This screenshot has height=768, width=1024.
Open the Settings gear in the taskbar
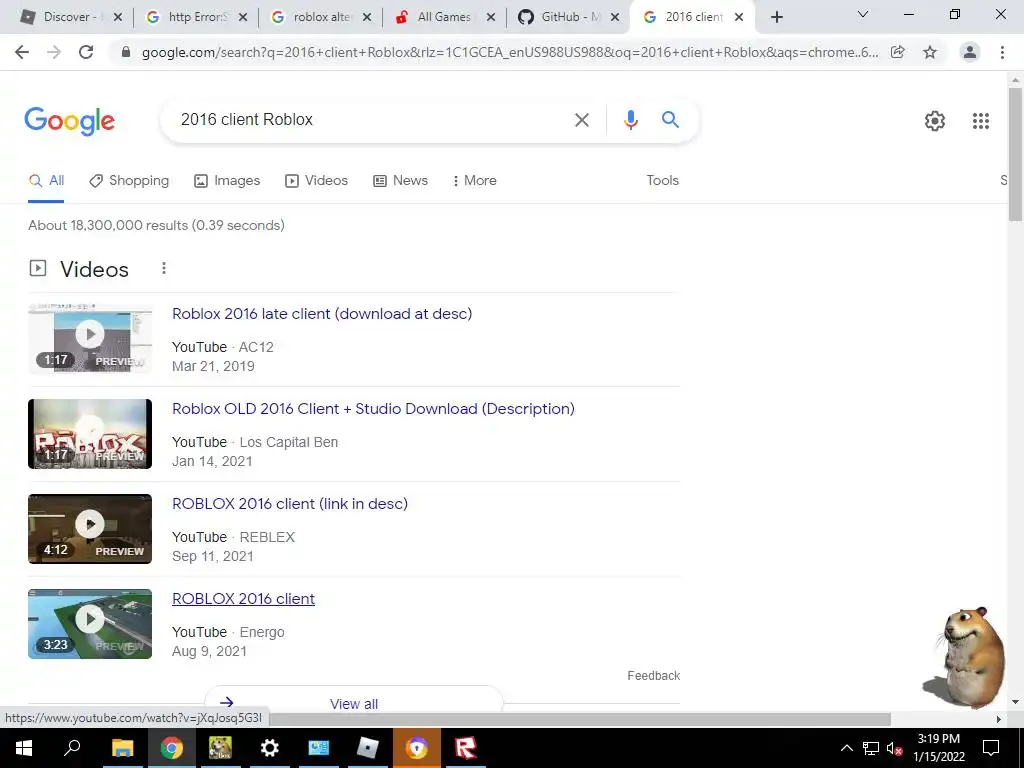pyautogui.click(x=269, y=748)
